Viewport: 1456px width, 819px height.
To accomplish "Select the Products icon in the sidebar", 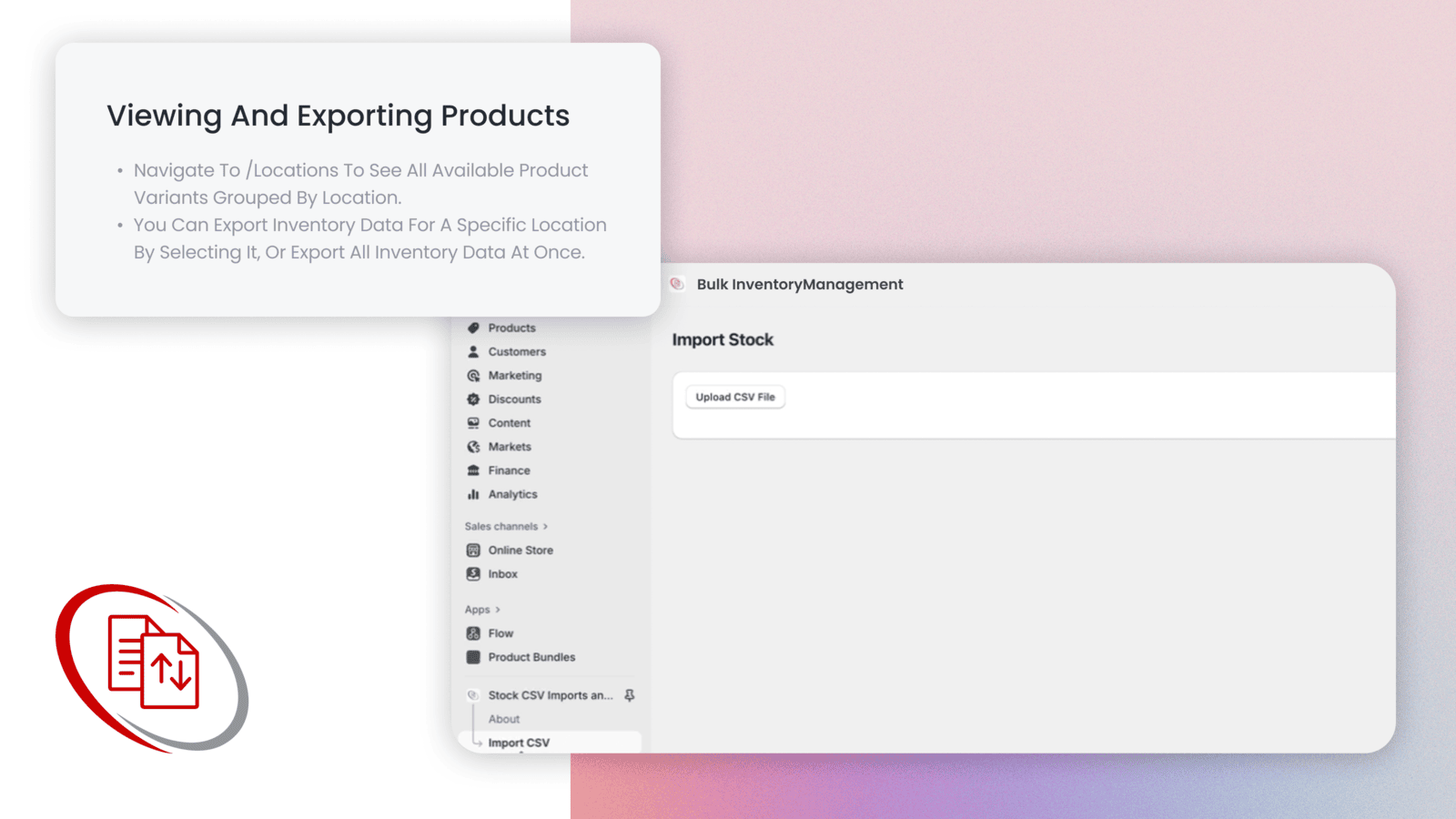I will coord(474,328).
